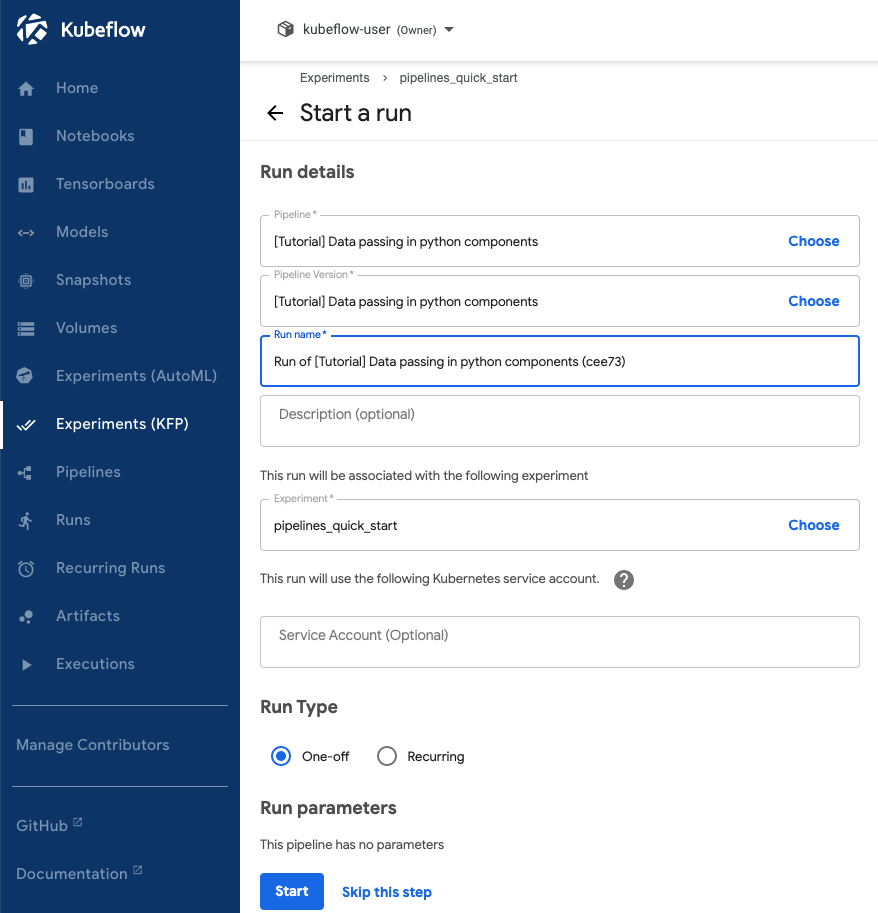Image resolution: width=878 pixels, height=913 pixels.
Task: Click the Tensorboards chart icon
Action: [26, 185]
